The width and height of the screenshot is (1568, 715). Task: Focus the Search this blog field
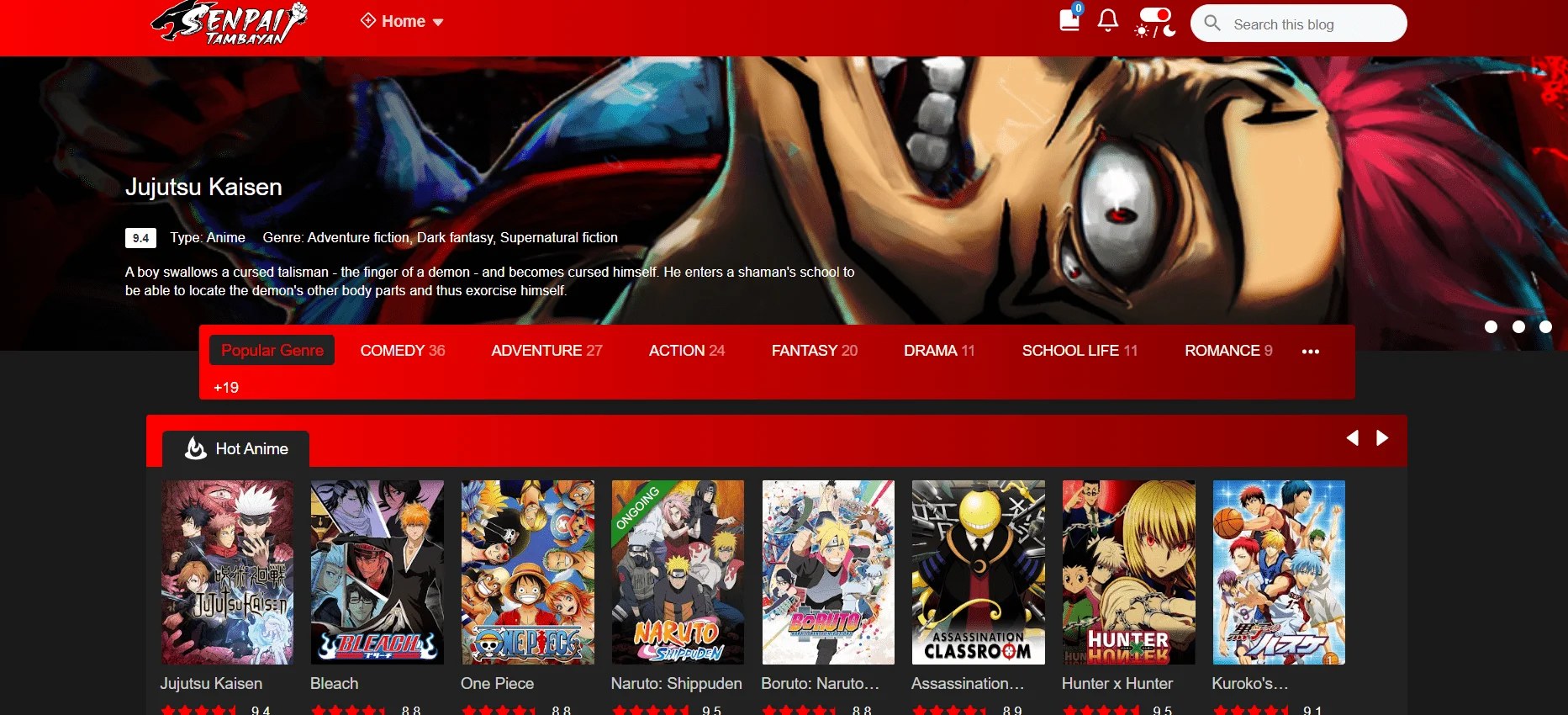coord(1298,24)
